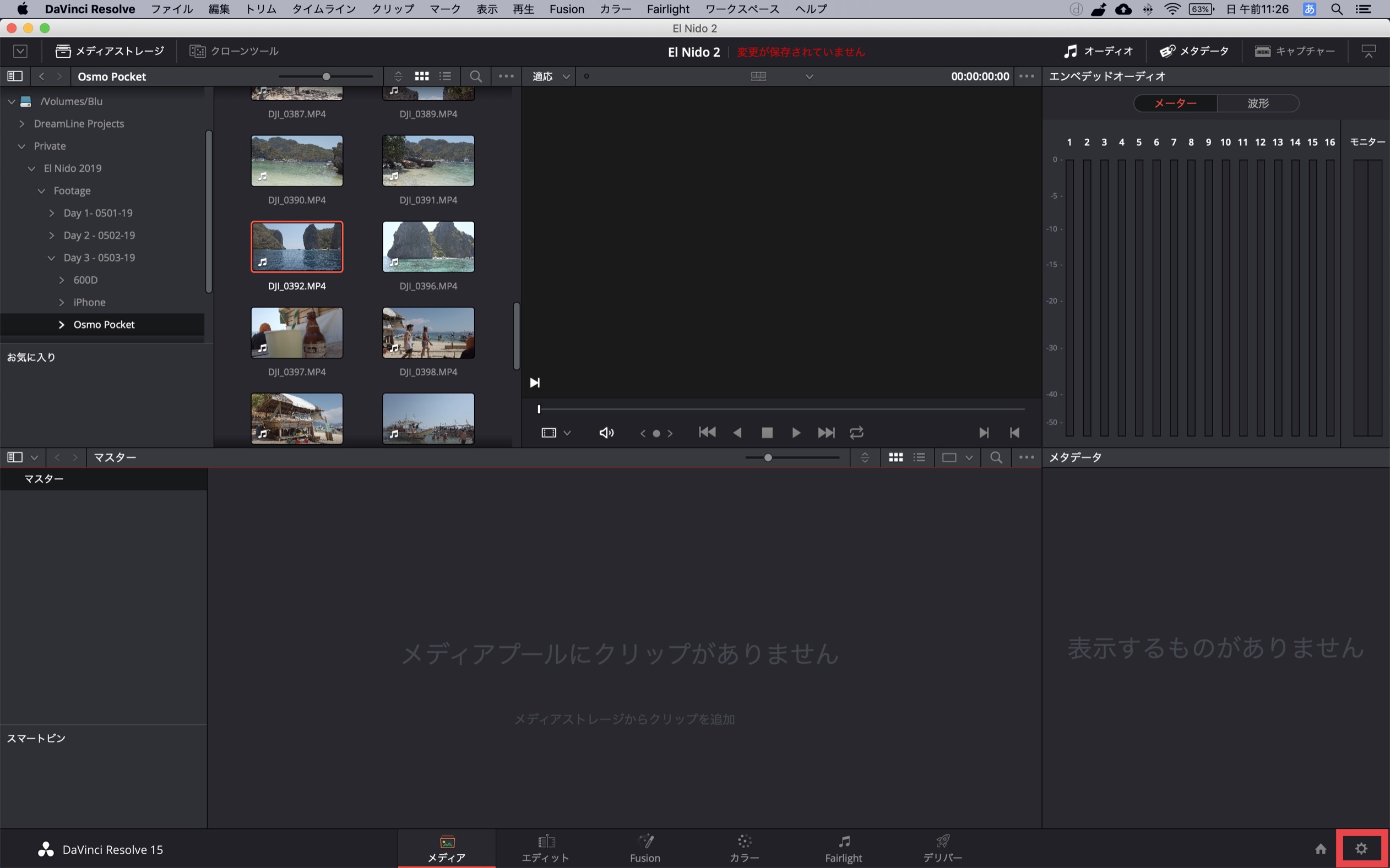
Task: Open the Fairlight menu in menu bar
Action: coord(667,9)
